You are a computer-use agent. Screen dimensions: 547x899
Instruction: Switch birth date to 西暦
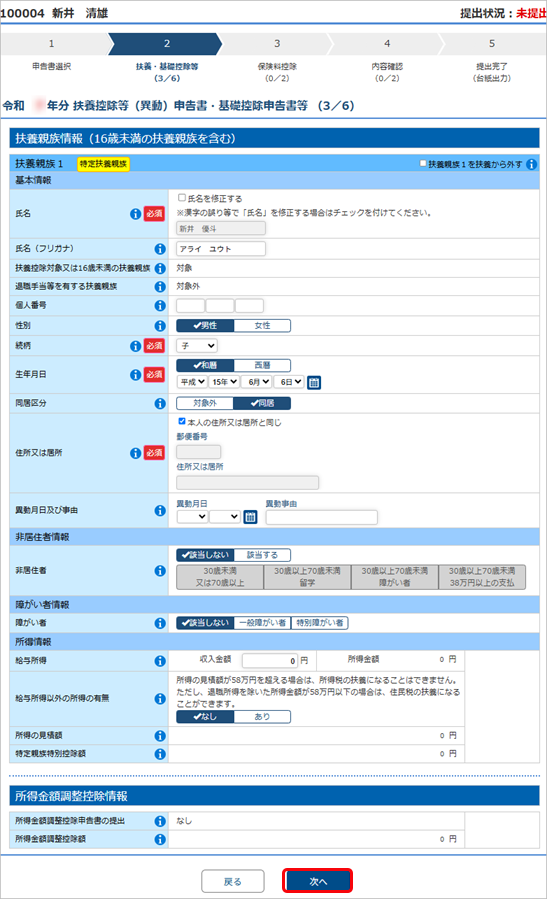coord(262,365)
